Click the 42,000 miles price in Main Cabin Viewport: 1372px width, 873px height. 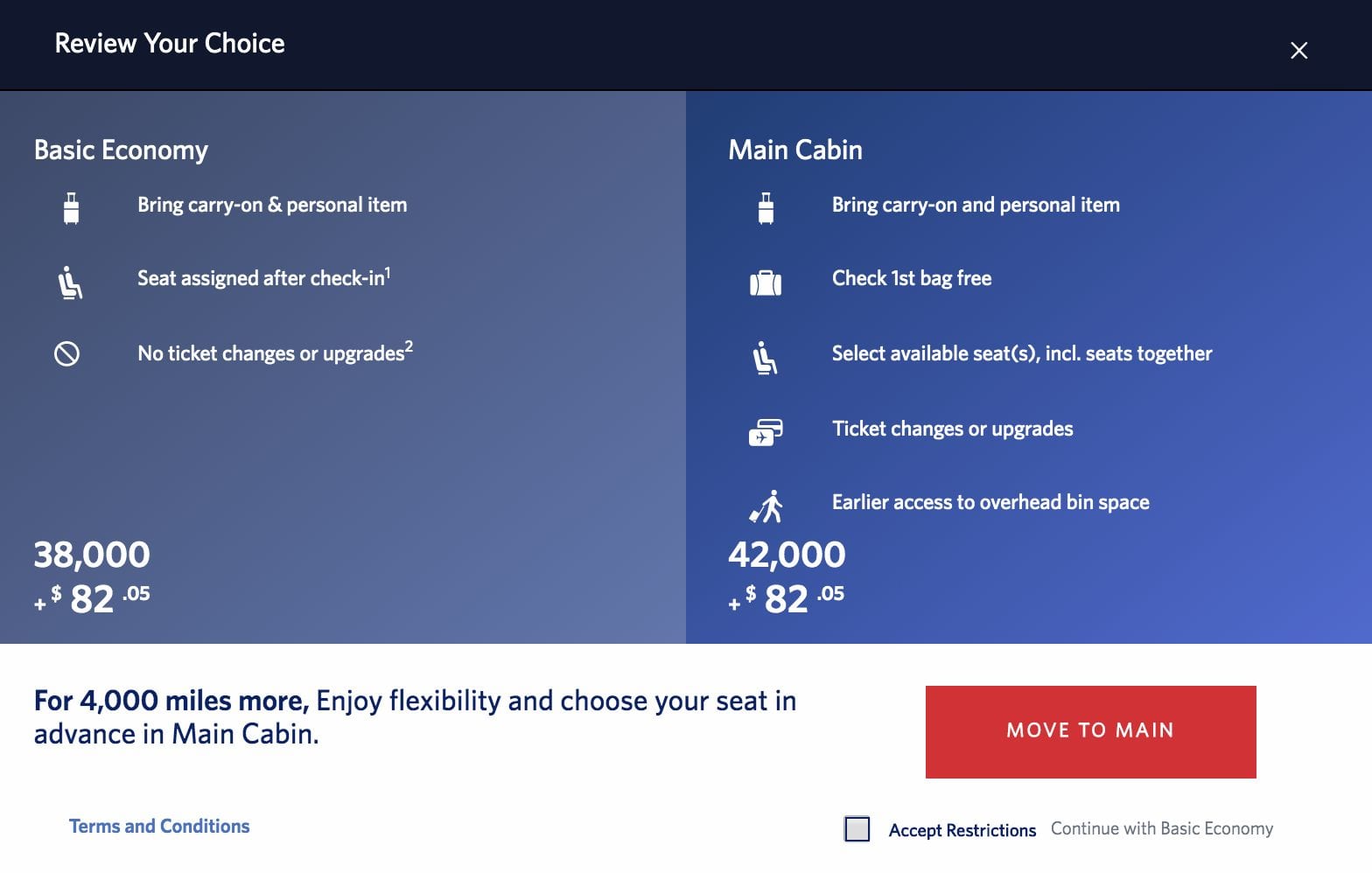pos(787,555)
